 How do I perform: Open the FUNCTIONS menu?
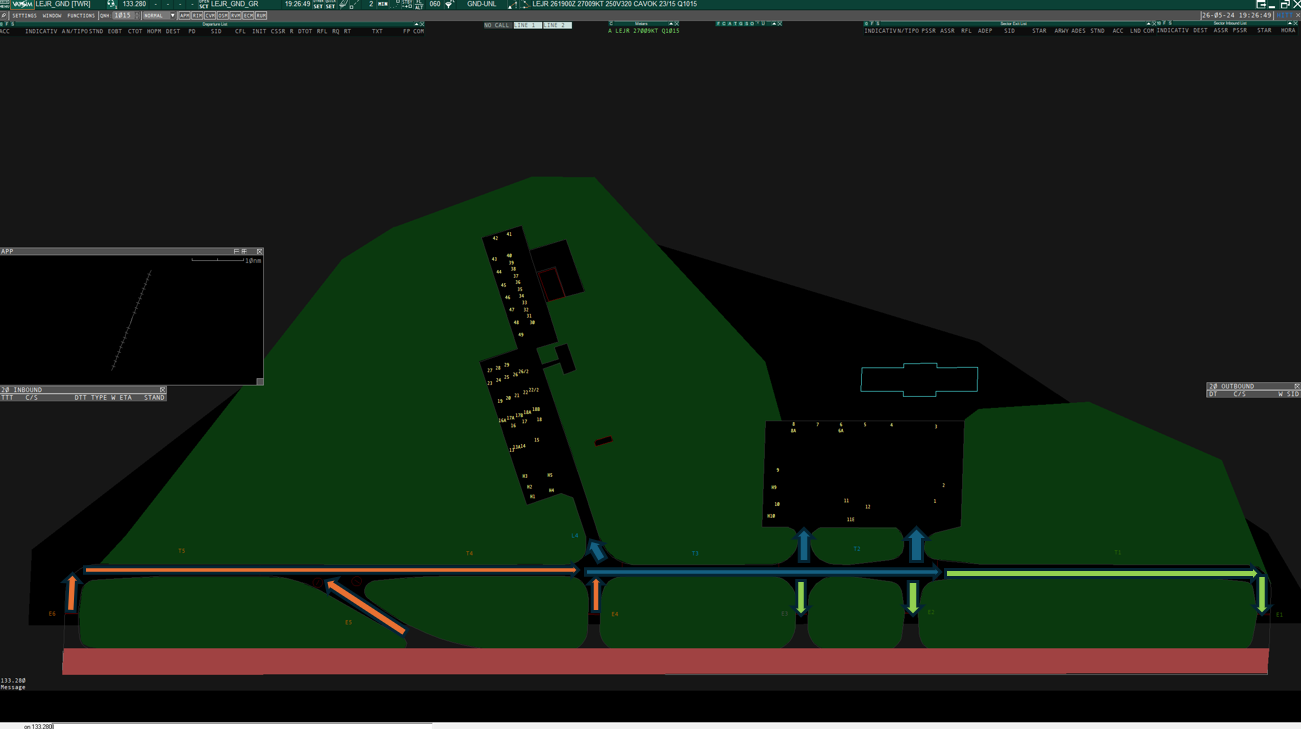[81, 16]
